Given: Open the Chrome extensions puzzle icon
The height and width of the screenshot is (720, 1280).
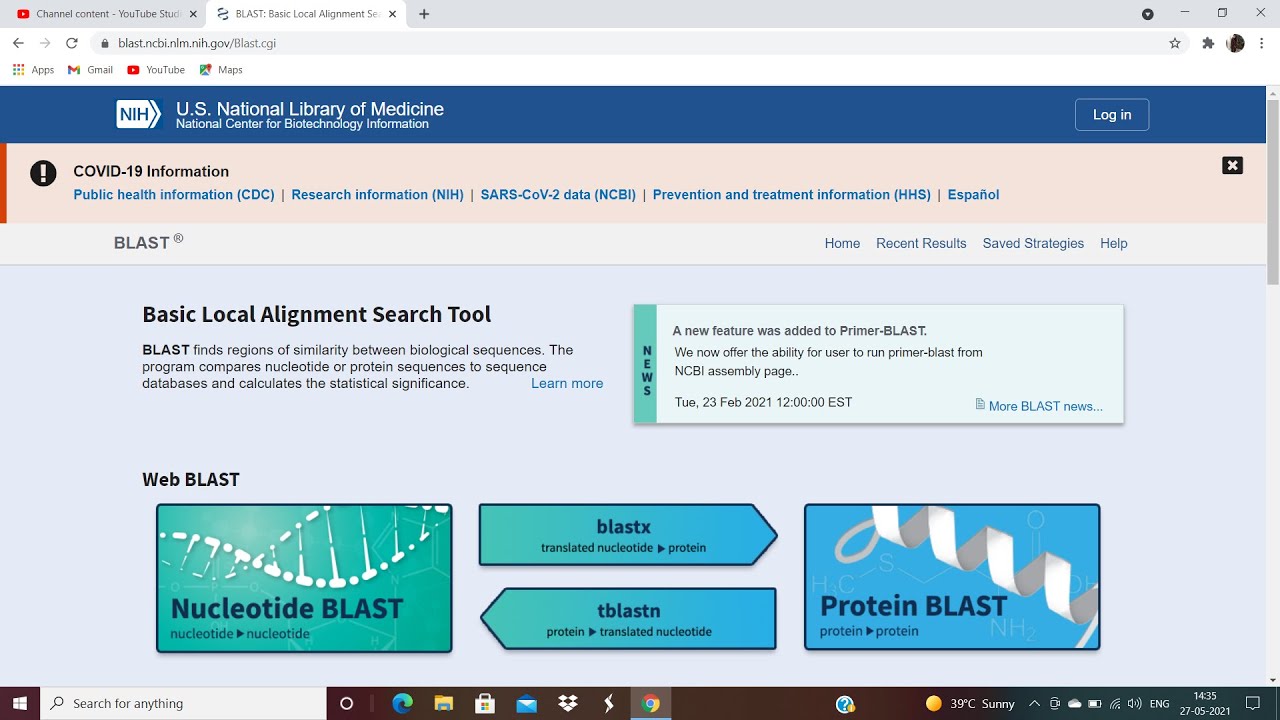Looking at the screenshot, I should click(1208, 43).
